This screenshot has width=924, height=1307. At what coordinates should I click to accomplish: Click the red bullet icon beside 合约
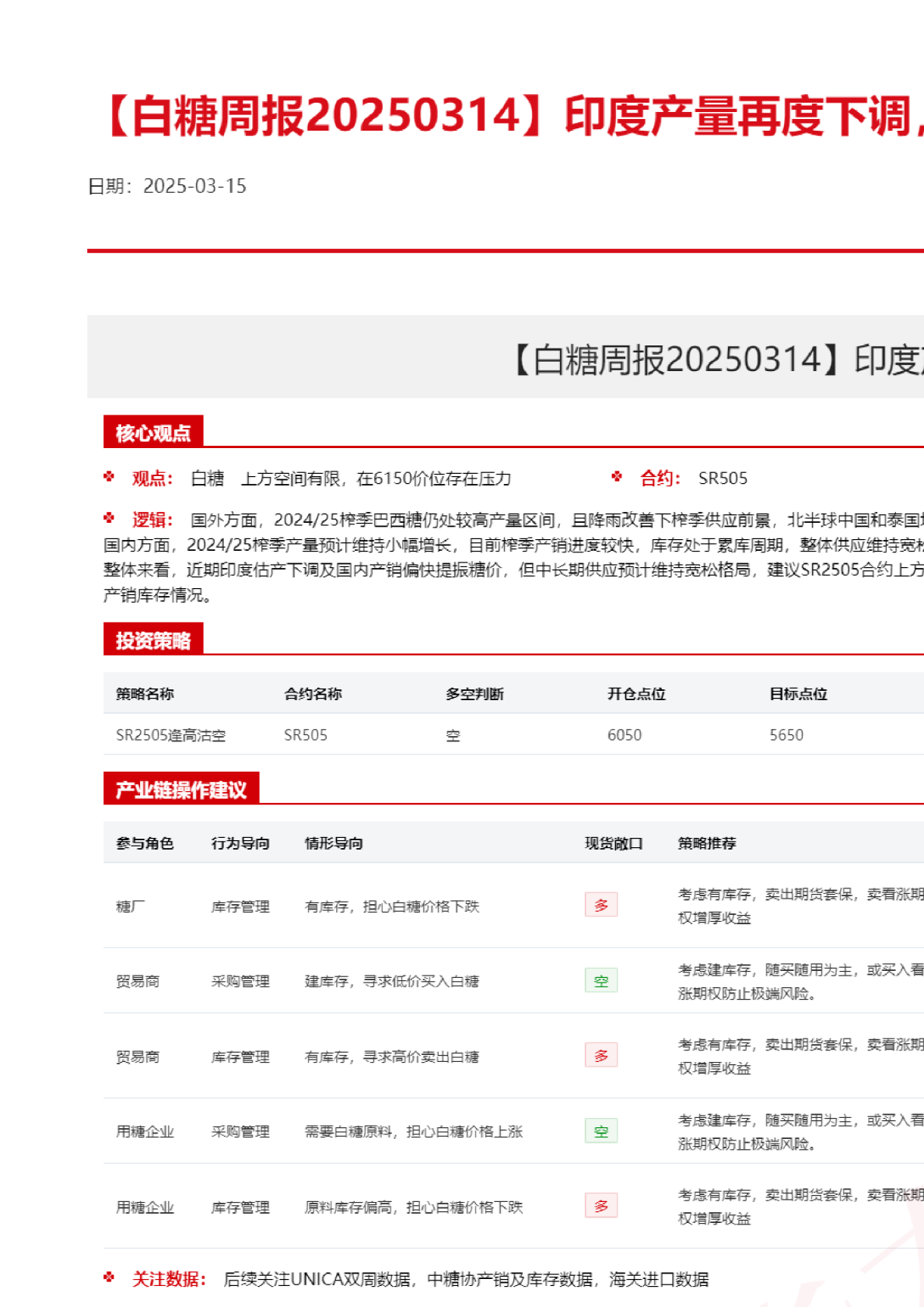pyautogui.click(x=617, y=477)
